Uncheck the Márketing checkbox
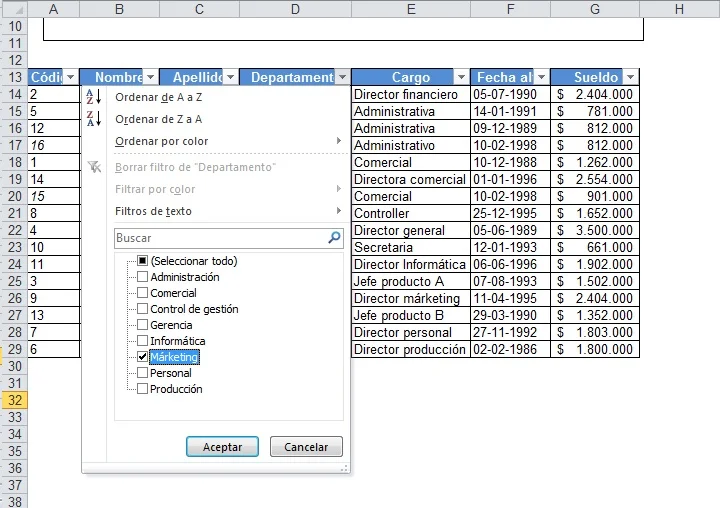The height and width of the screenshot is (508, 720). 142,357
